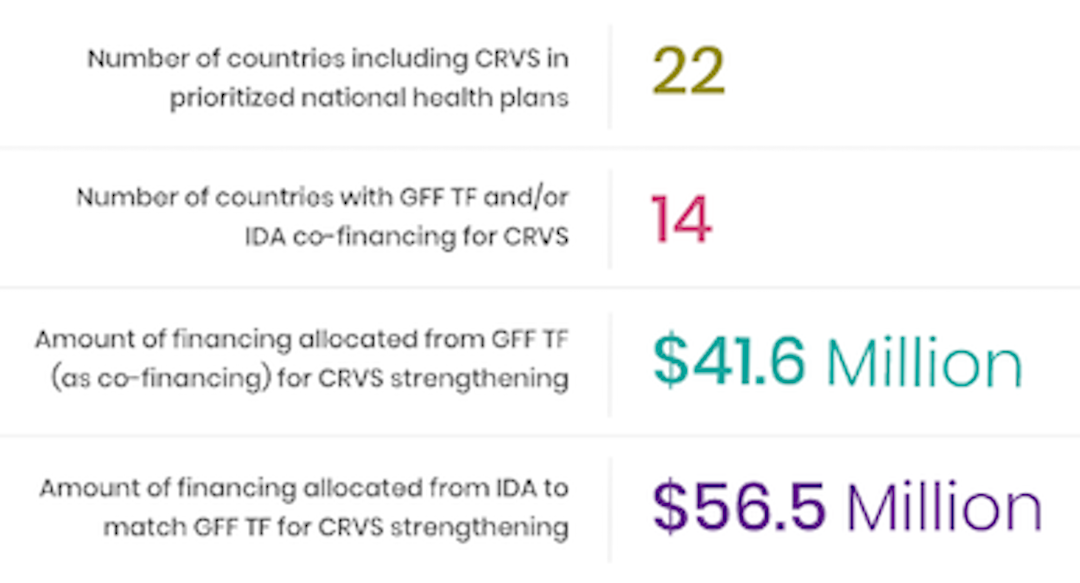
Task: Select the teal $41.6 amount
Action: point(729,362)
